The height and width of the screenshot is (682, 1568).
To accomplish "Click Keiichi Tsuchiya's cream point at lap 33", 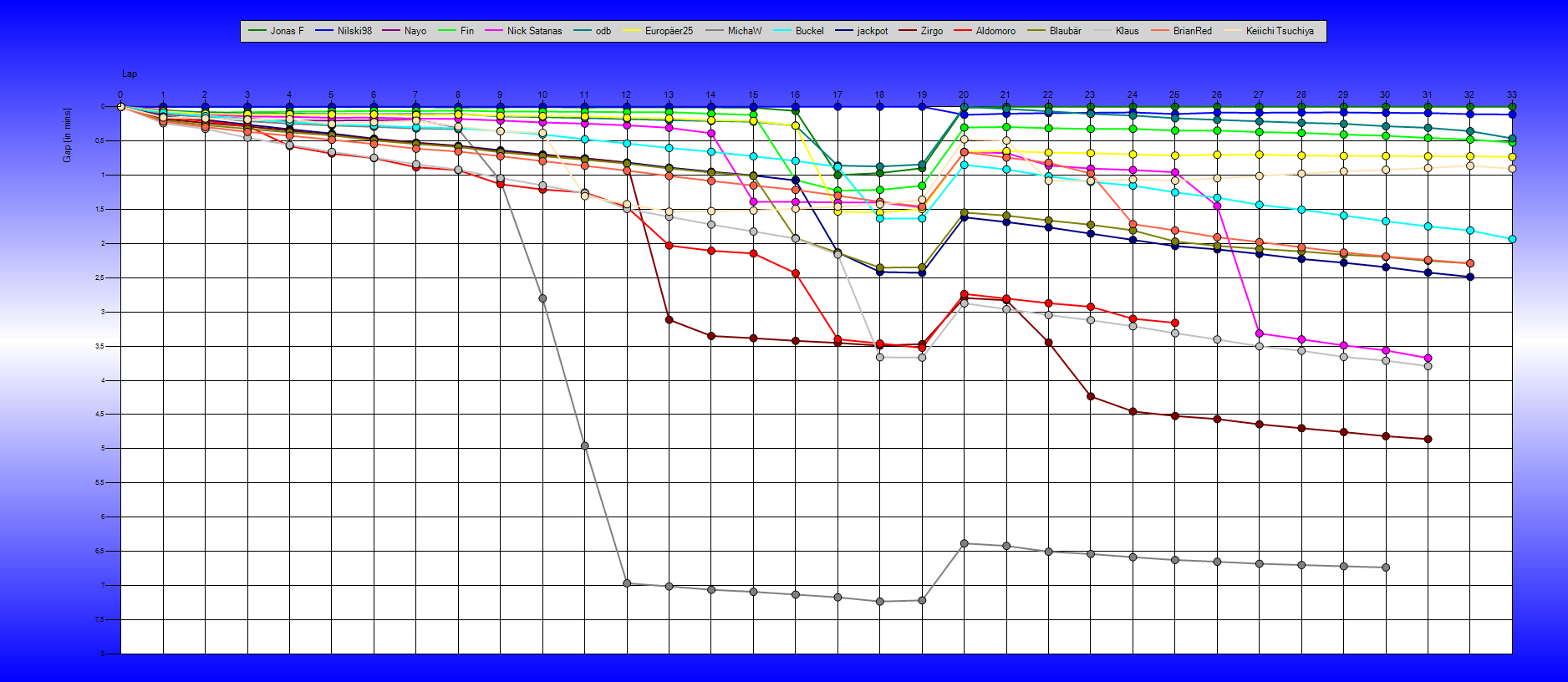I will [1512, 169].
